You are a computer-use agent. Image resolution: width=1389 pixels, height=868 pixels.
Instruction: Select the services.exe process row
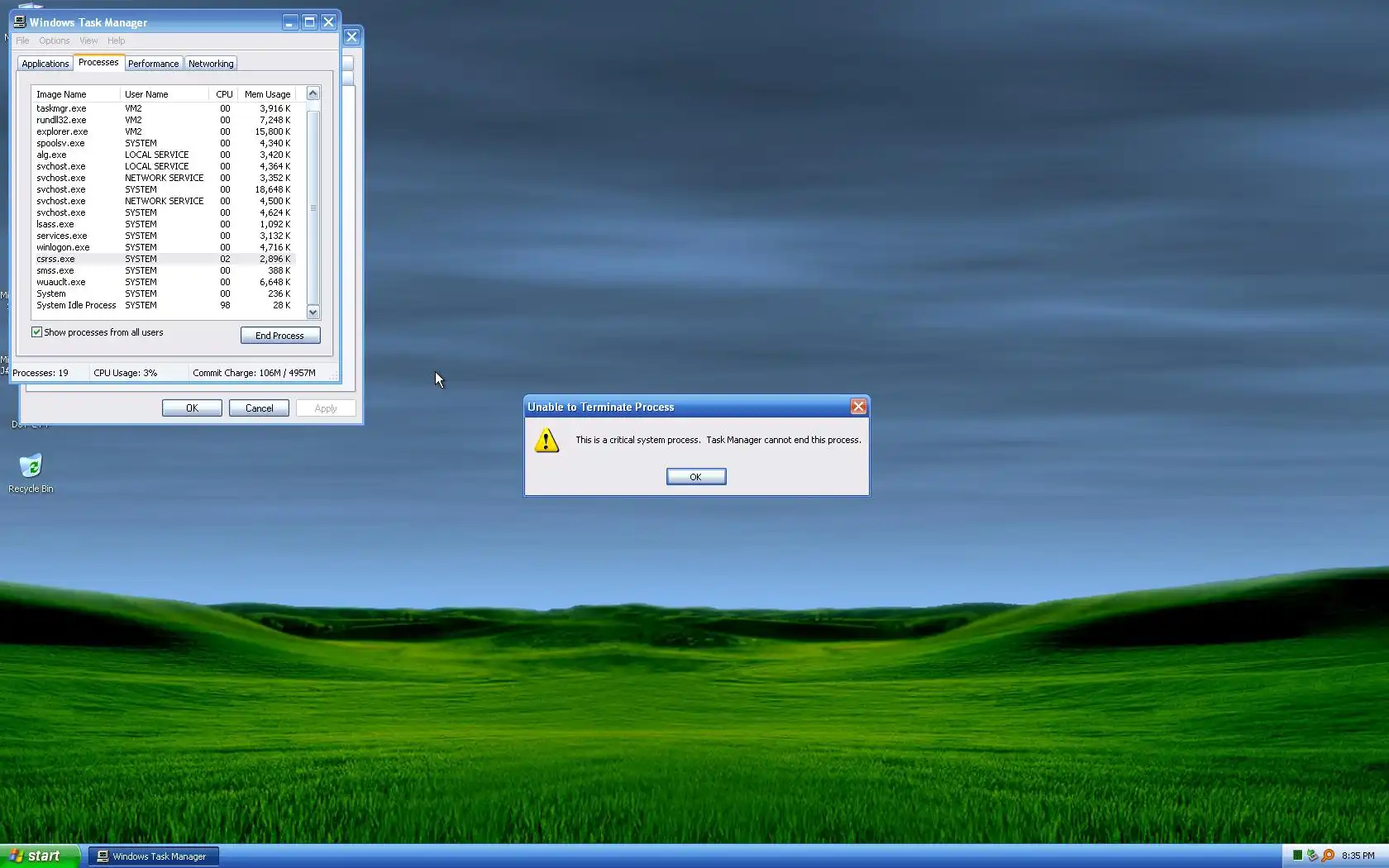click(x=164, y=236)
